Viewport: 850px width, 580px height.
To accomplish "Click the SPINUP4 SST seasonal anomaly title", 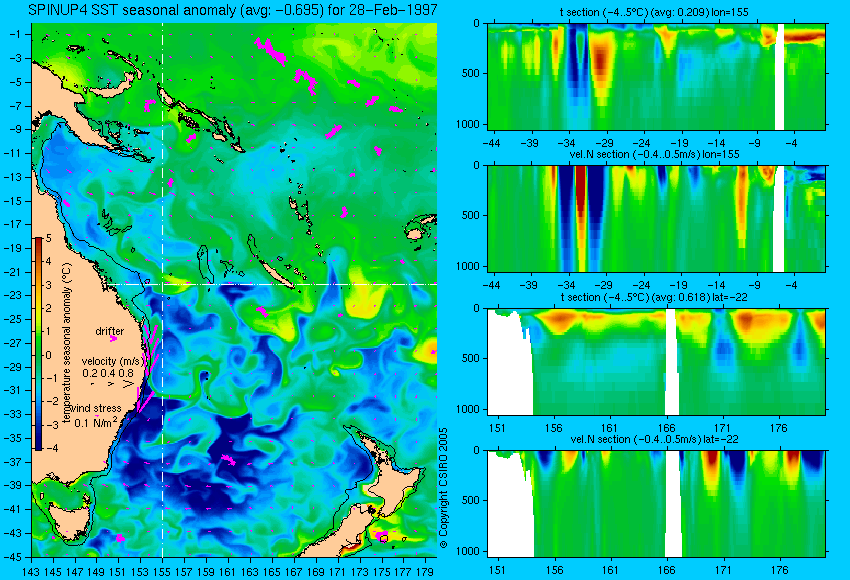I will (x=233, y=10).
